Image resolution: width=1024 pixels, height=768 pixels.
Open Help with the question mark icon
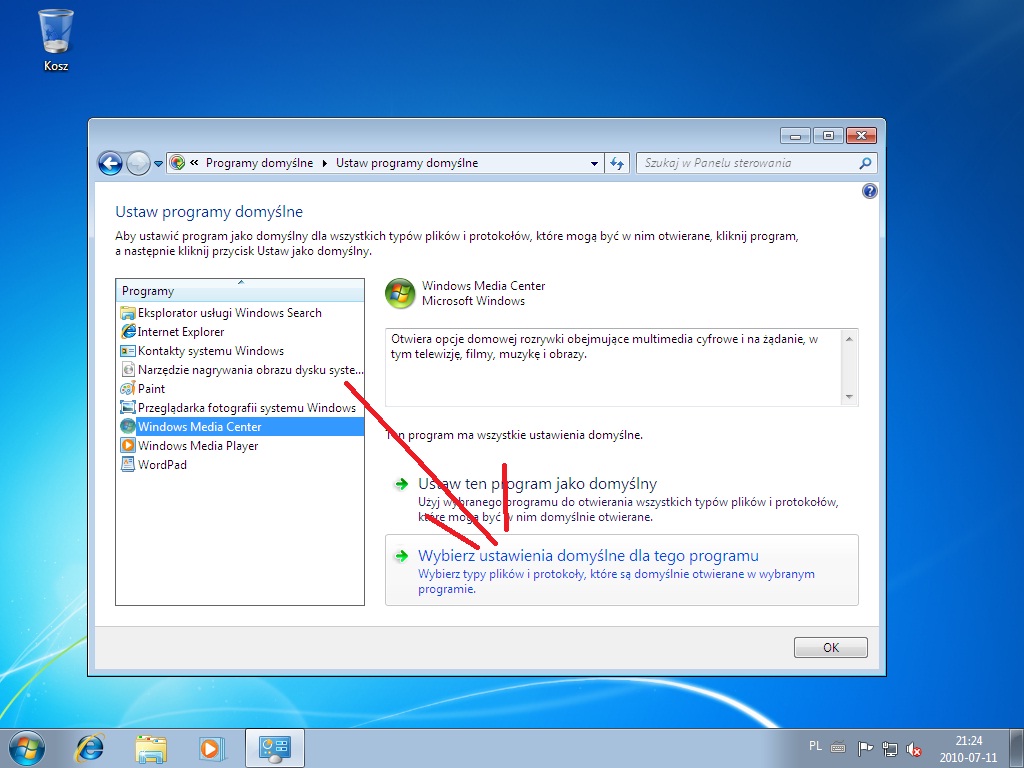tap(869, 191)
